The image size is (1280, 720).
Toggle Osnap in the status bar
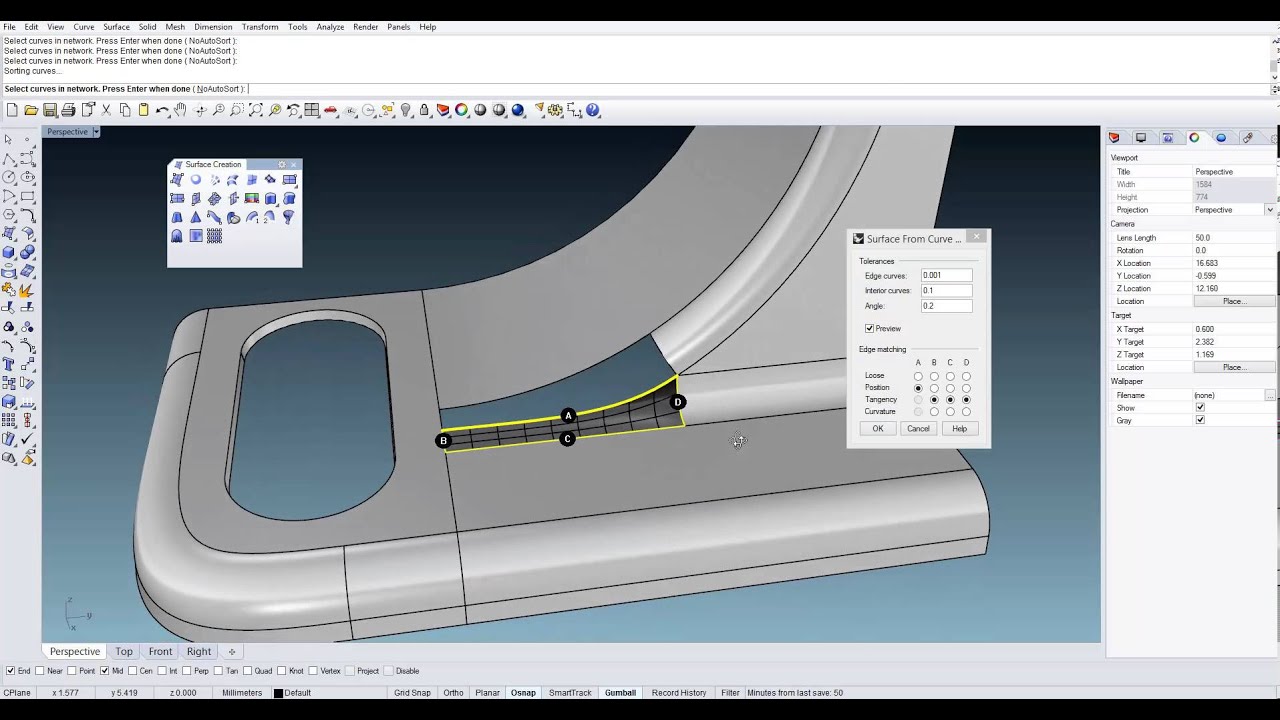coord(523,693)
